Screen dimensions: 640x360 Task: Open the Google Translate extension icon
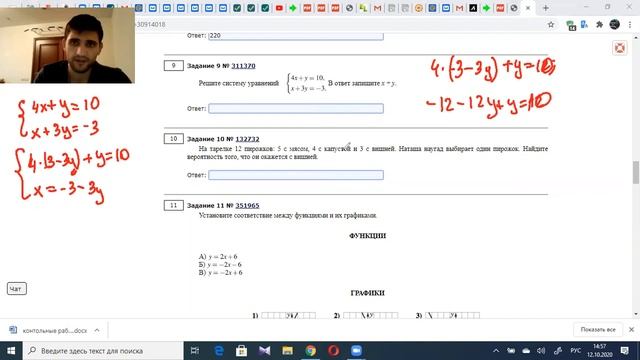pyautogui.click(x=584, y=24)
